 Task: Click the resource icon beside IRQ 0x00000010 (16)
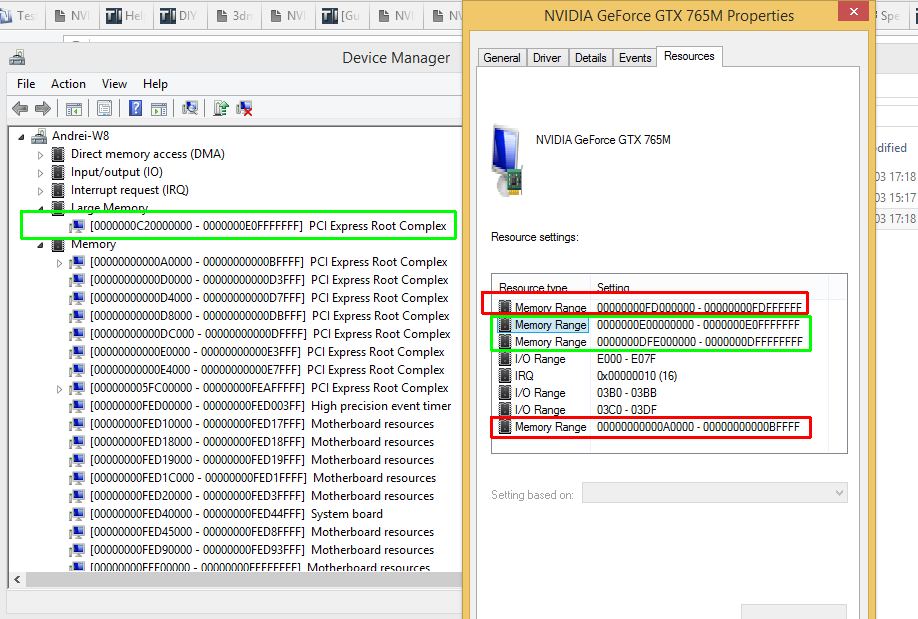point(505,375)
